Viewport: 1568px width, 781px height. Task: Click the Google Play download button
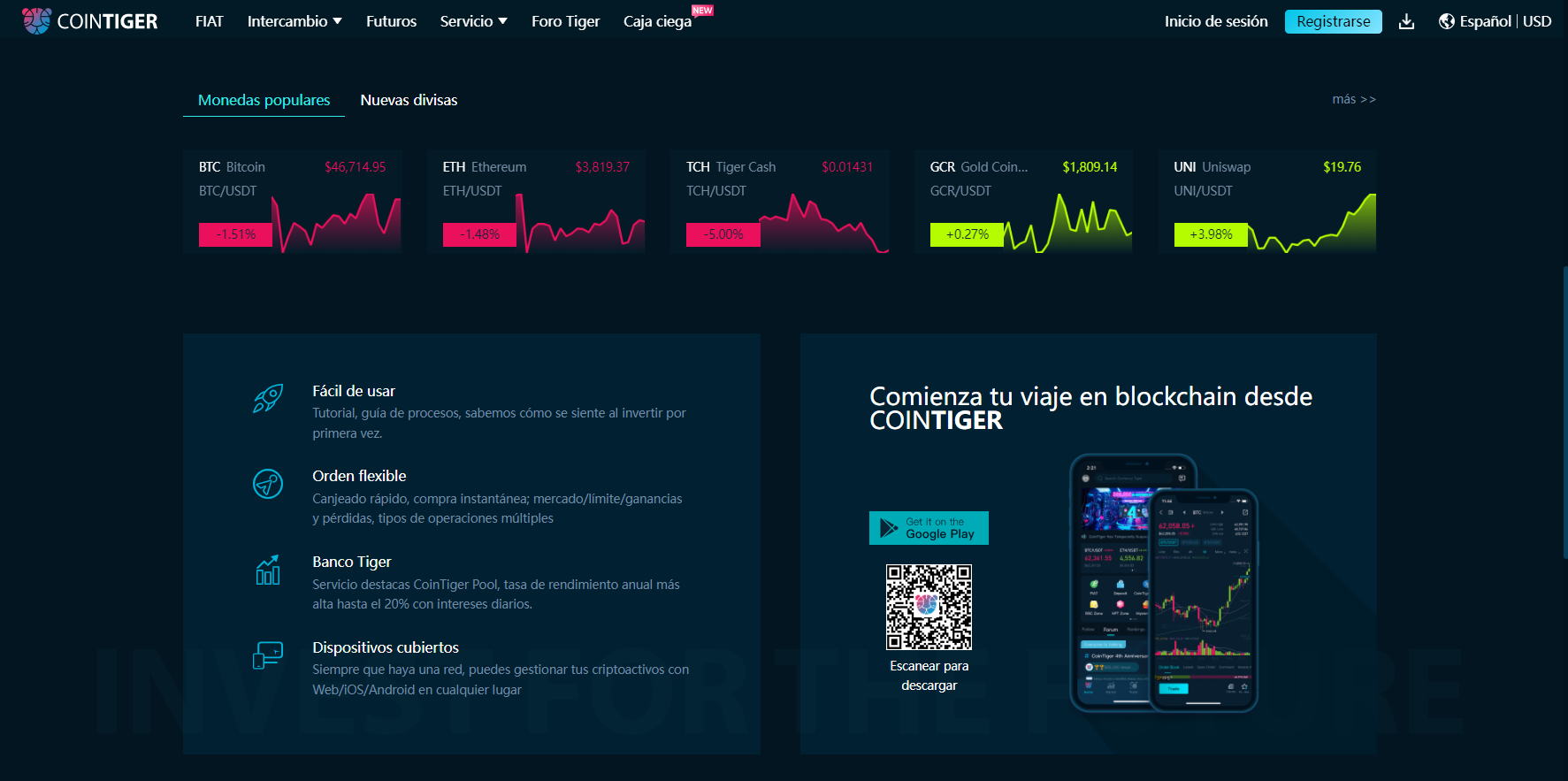pyautogui.click(x=929, y=528)
